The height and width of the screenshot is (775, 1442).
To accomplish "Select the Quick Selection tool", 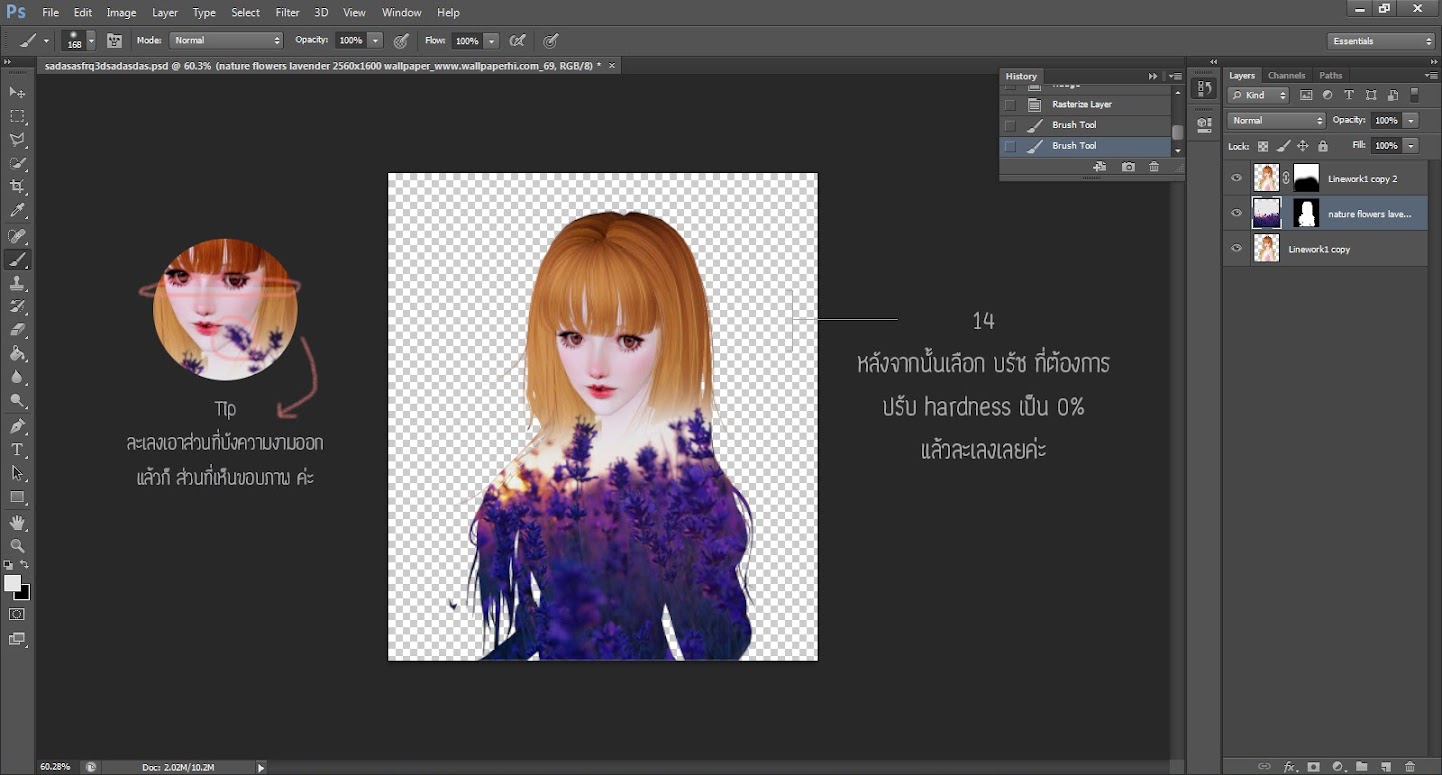I will click(x=17, y=164).
